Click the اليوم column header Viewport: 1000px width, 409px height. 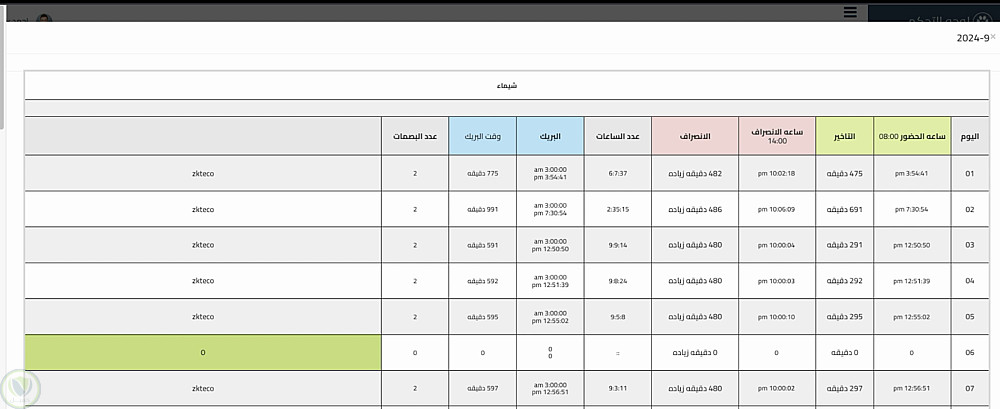[x=969, y=136]
